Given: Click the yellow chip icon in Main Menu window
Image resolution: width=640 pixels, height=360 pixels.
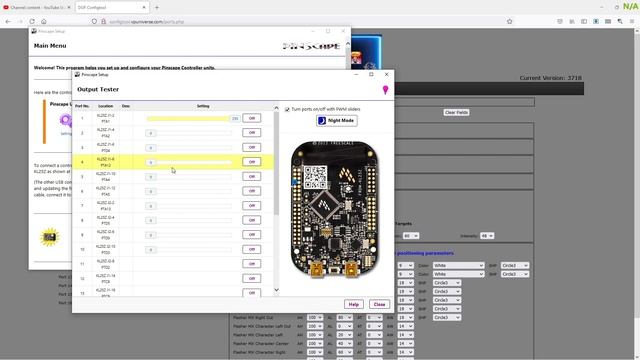Looking at the screenshot, I should tap(50, 237).
